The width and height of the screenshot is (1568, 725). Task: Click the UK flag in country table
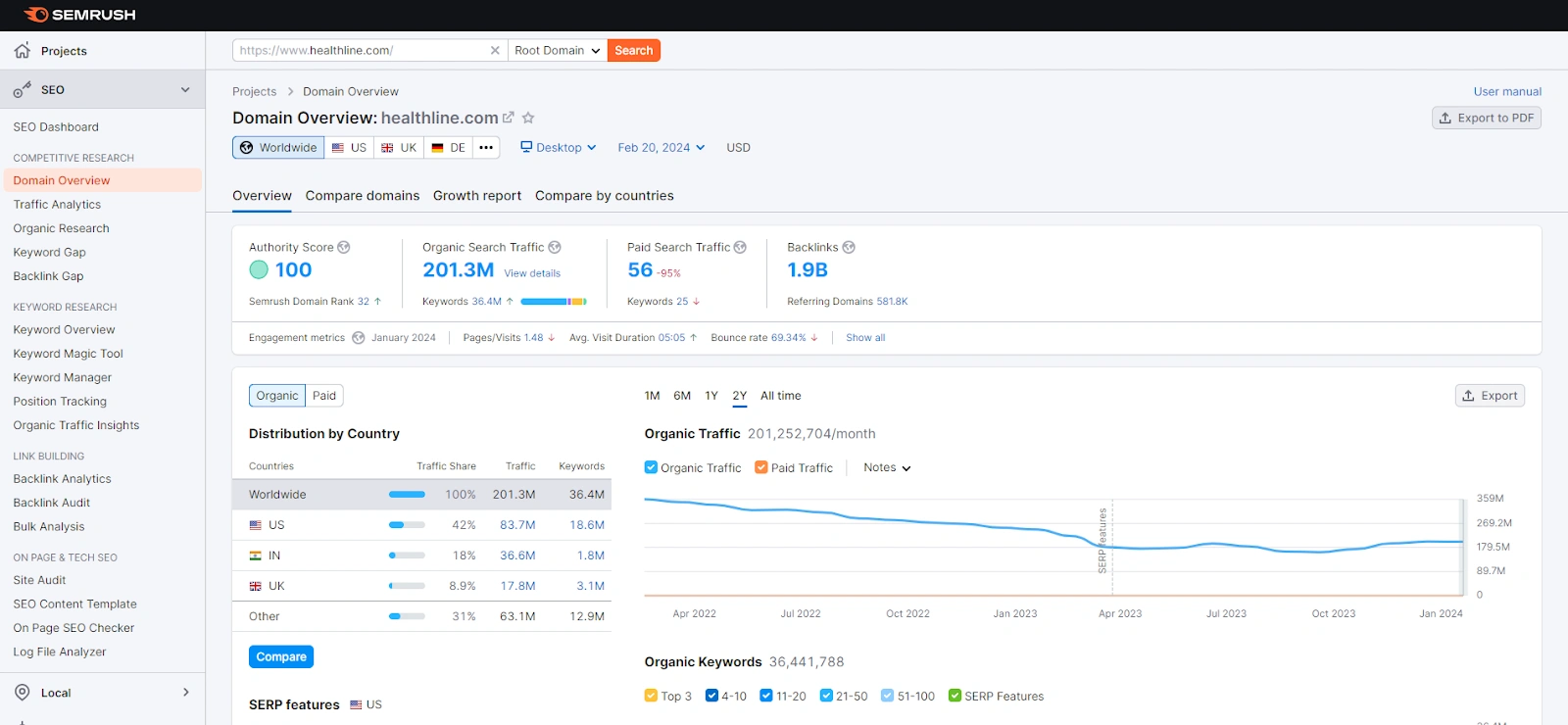(256, 586)
